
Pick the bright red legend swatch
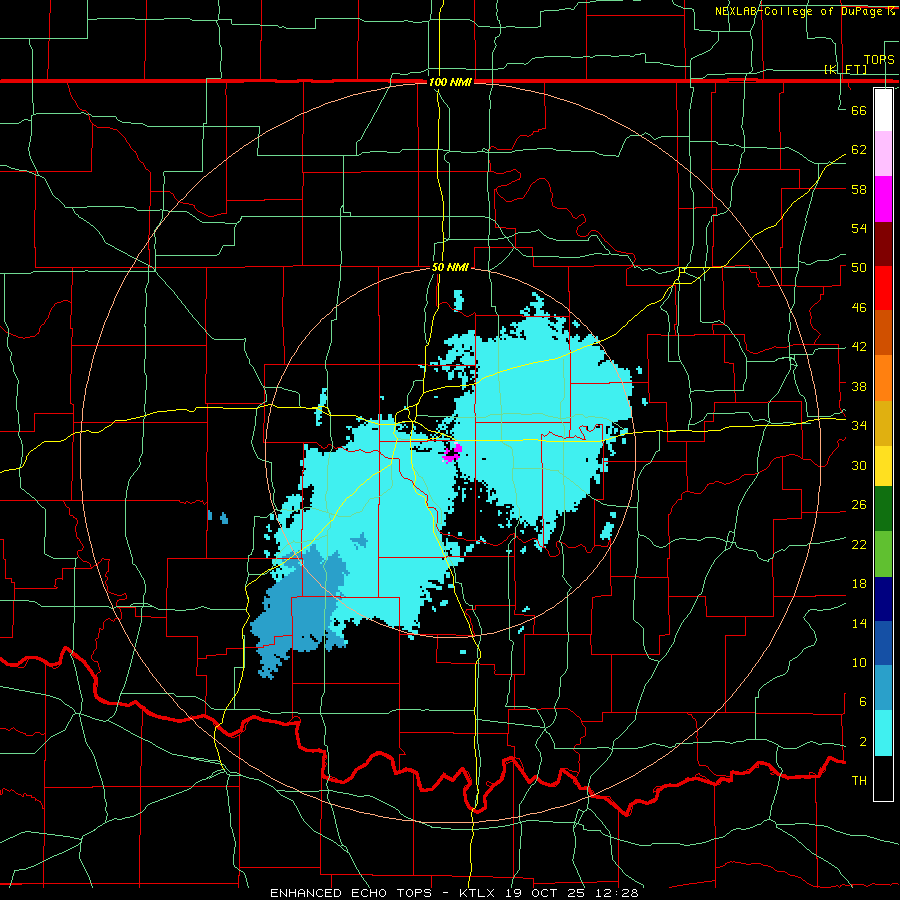tap(883, 288)
